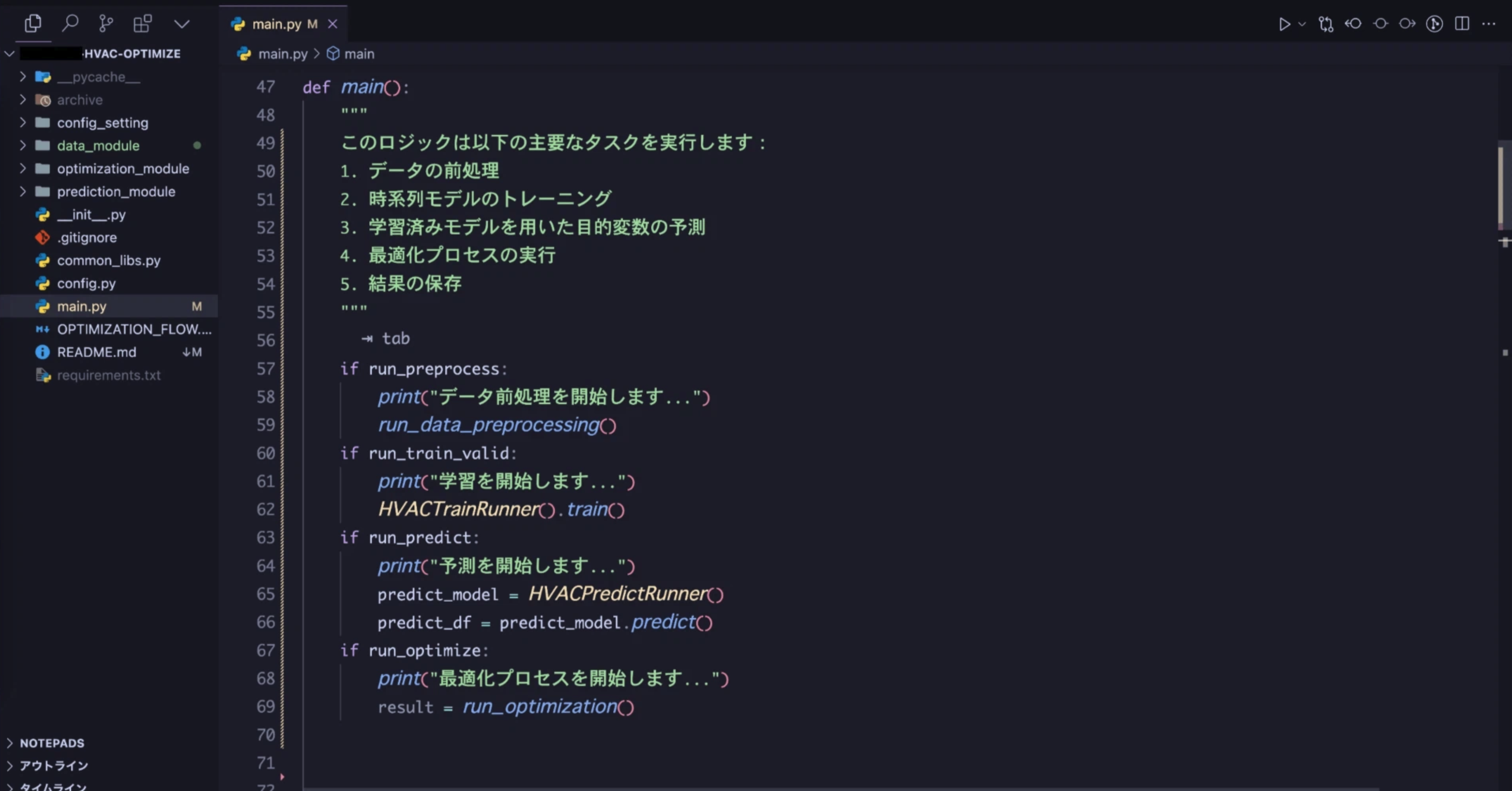Open the Explorer view icon

coord(33,24)
